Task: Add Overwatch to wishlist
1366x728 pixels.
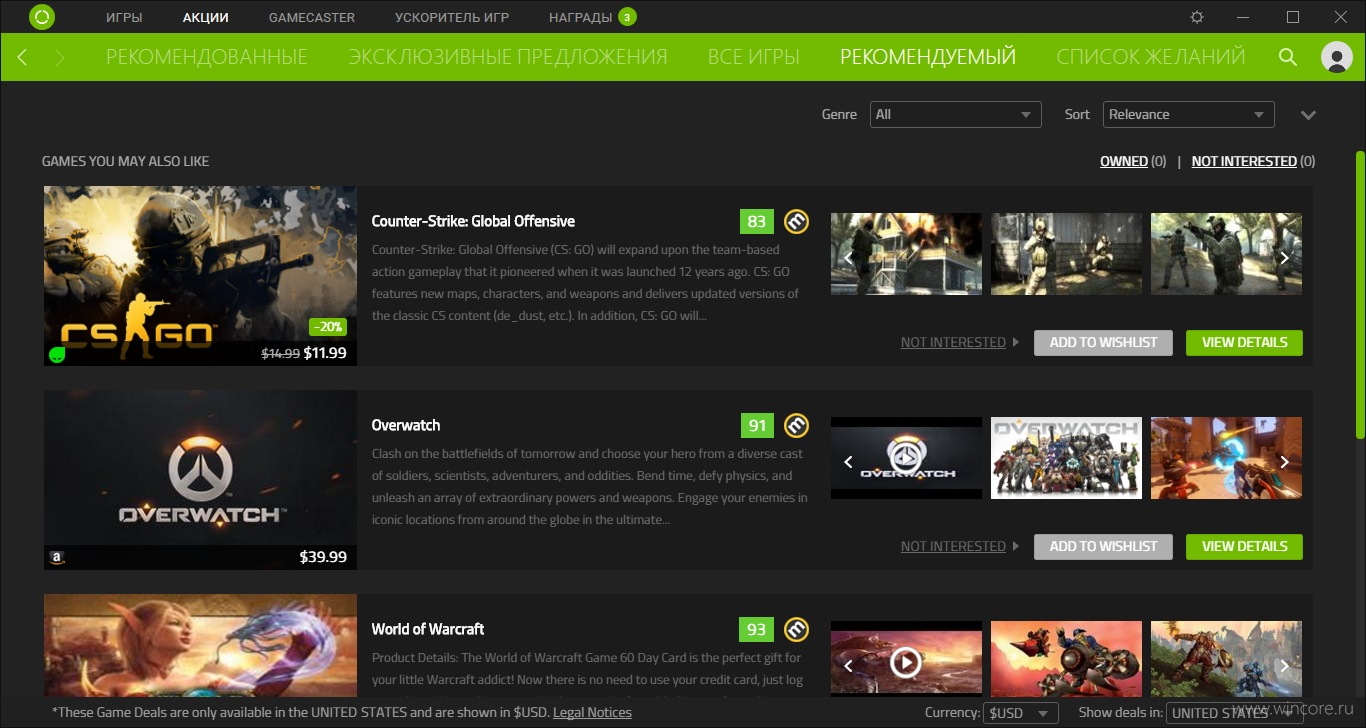Action: tap(1103, 546)
